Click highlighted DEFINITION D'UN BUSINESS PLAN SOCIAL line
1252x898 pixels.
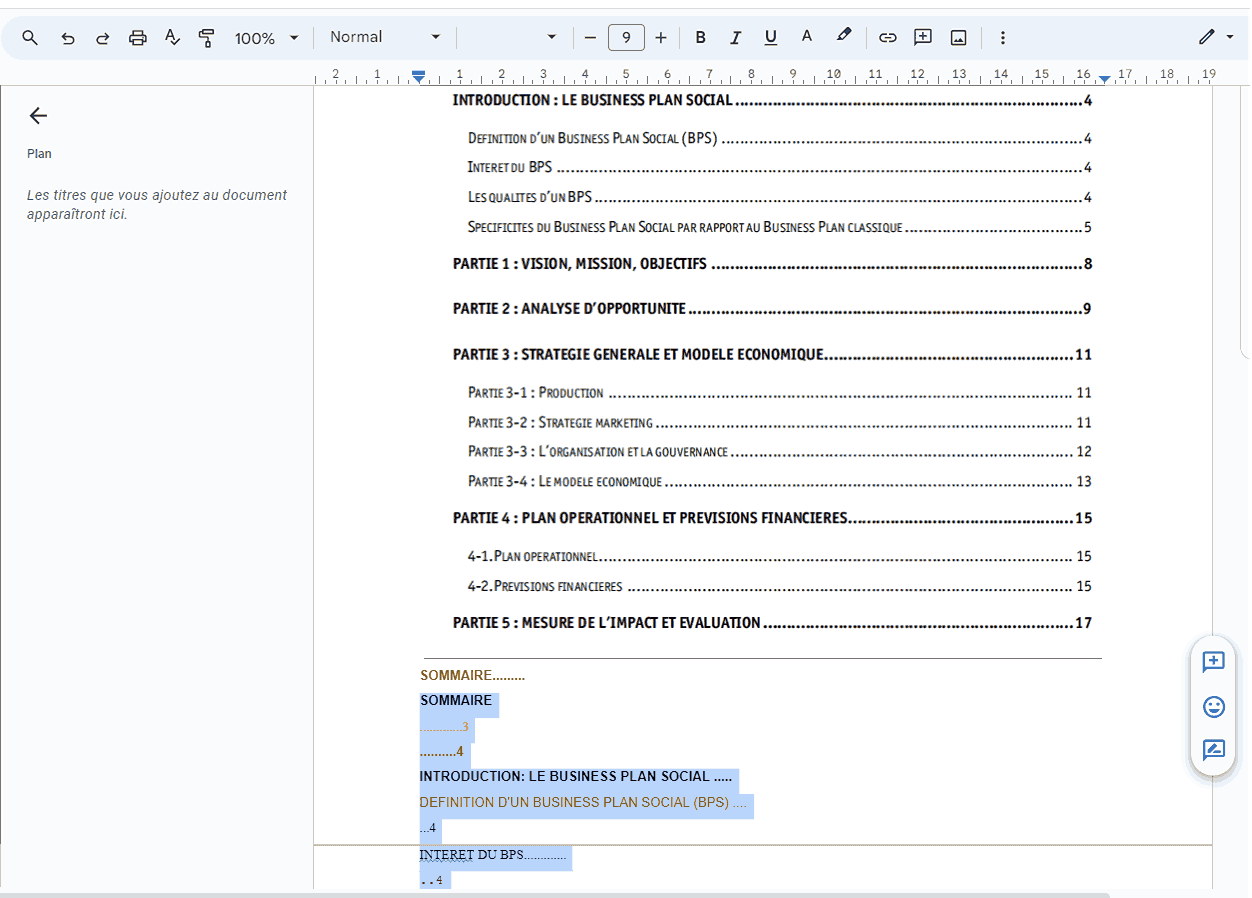pos(583,803)
